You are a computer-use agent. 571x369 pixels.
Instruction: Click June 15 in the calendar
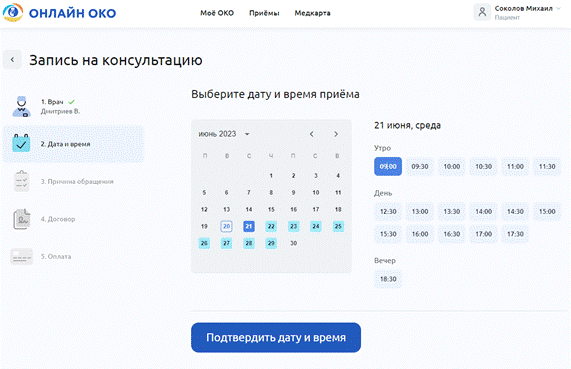(x=271, y=209)
